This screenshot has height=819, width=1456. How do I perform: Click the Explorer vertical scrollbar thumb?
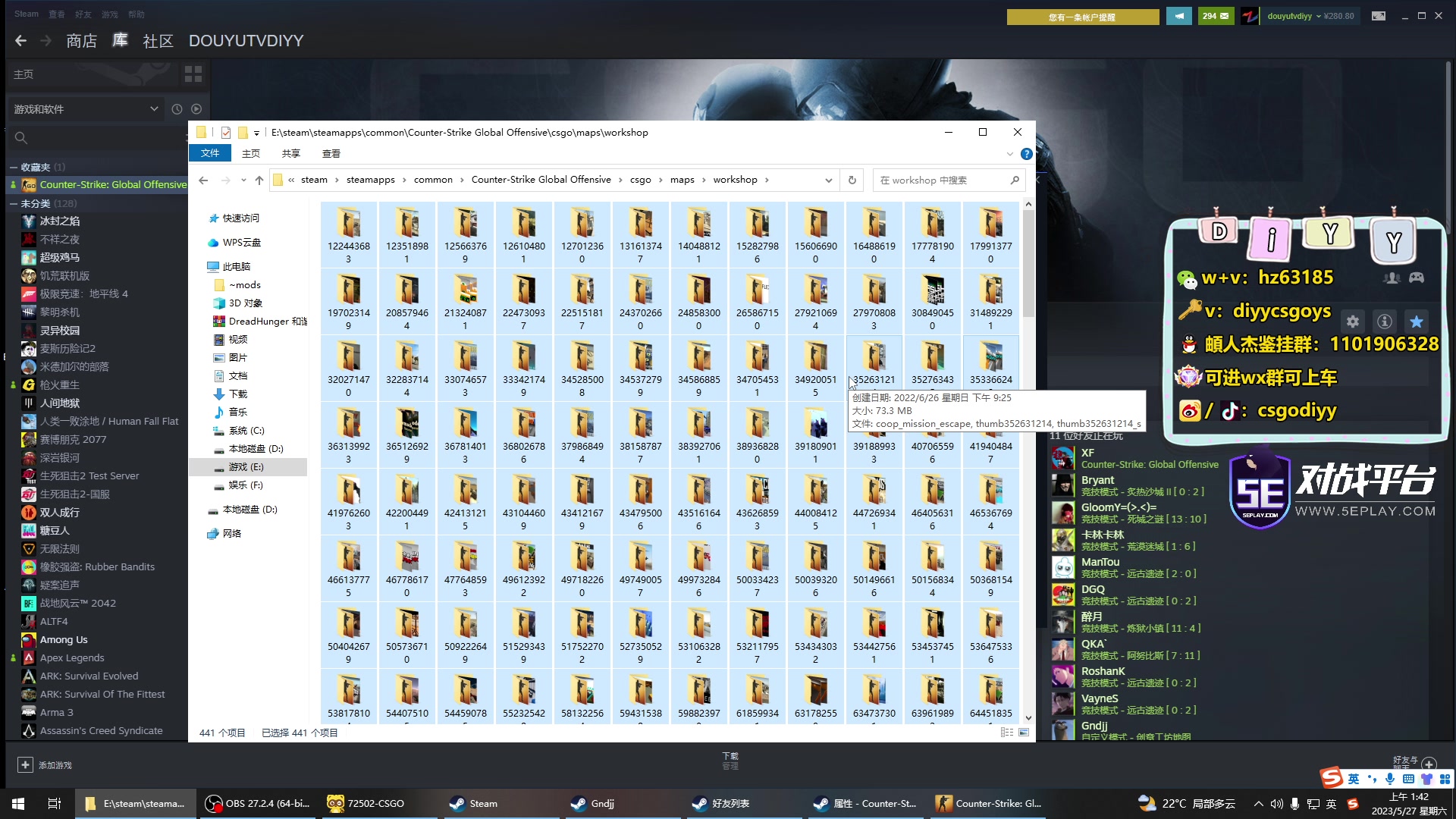[x=1028, y=264]
